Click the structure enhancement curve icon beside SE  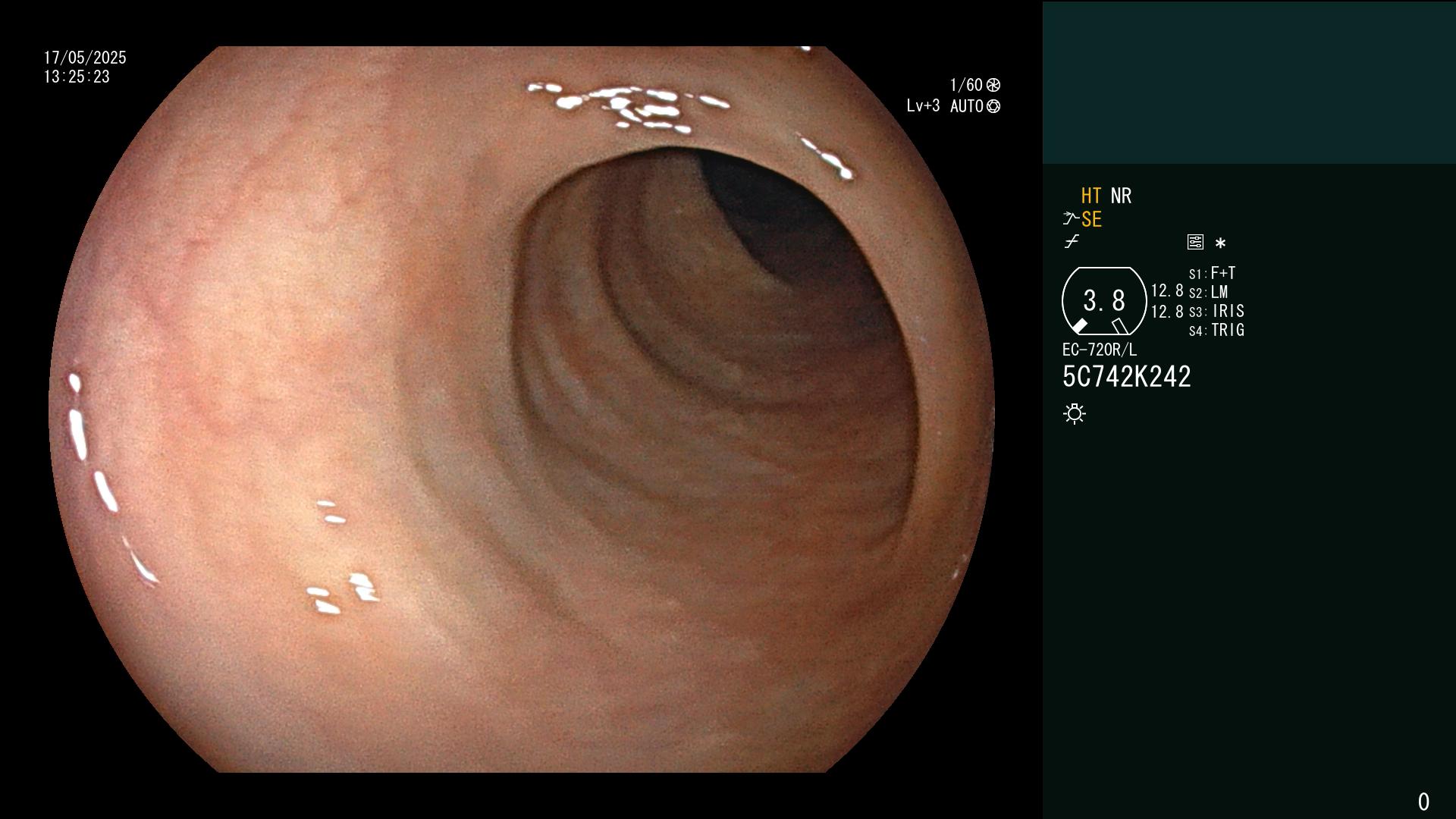tap(1071, 218)
